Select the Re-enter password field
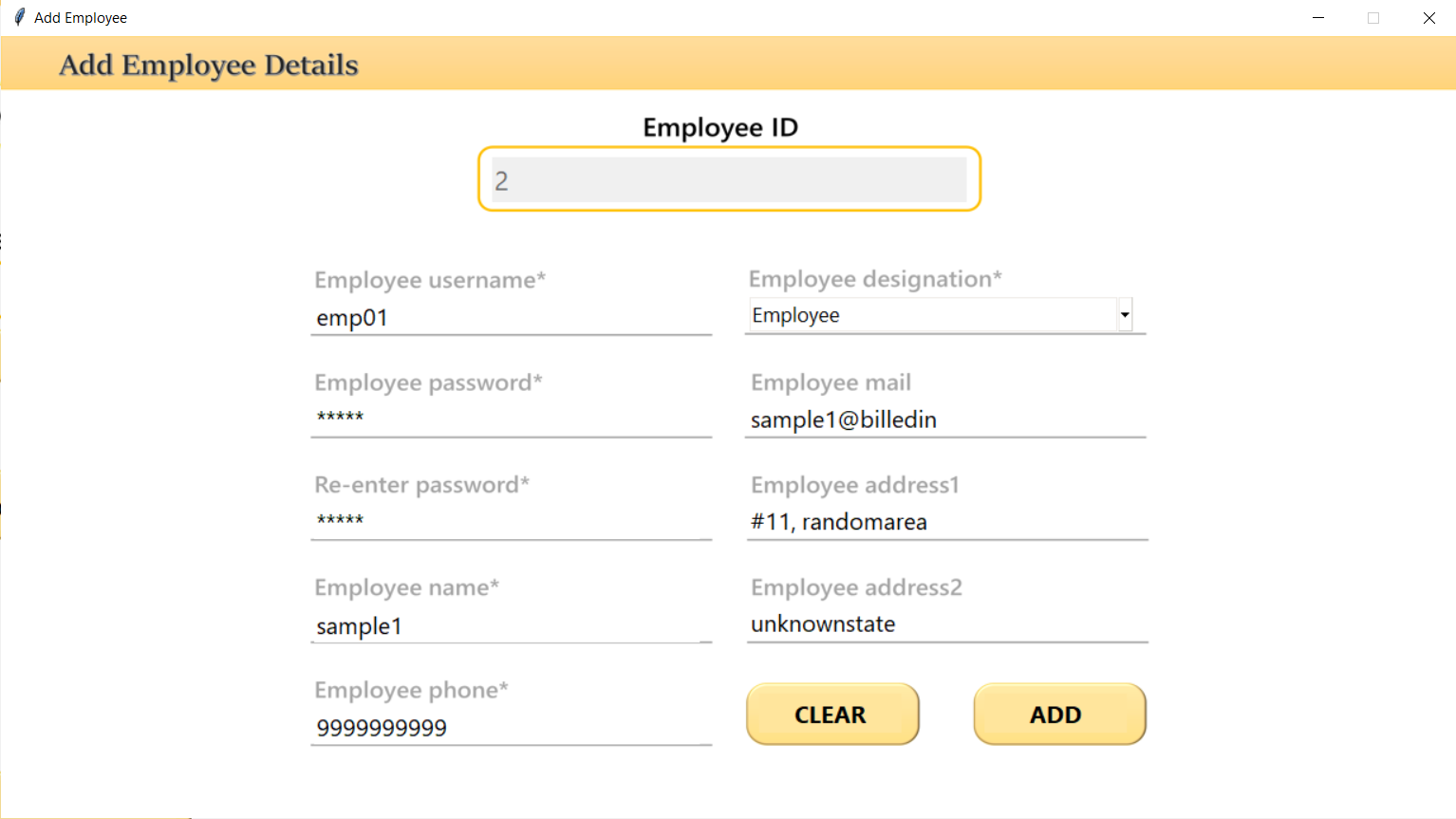This screenshot has width=1456, height=819. click(x=512, y=521)
